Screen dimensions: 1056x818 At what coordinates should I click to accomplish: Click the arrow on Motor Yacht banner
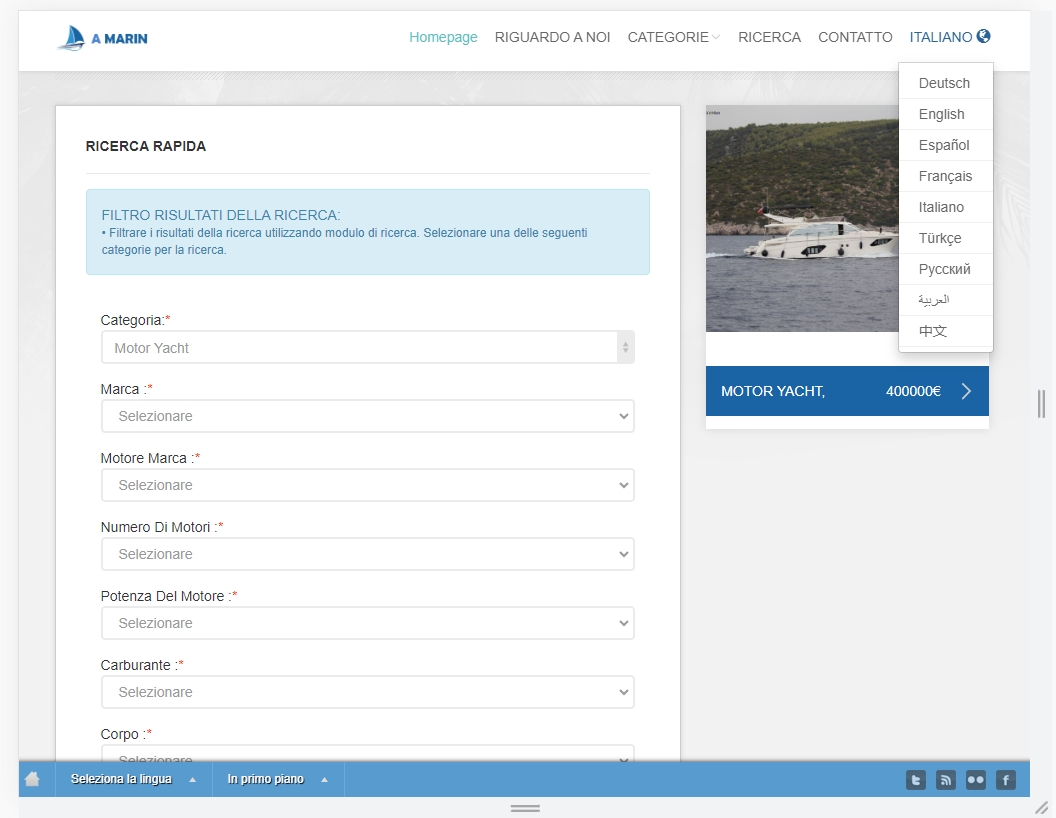pyautogui.click(x=966, y=391)
